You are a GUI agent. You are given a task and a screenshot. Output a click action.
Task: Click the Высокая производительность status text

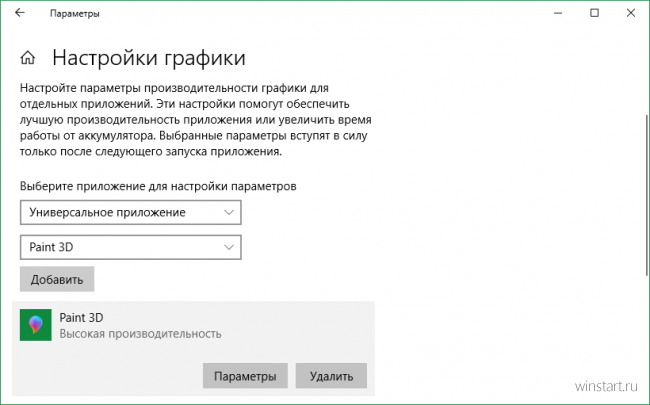pyautogui.click(x=140, y=334)
